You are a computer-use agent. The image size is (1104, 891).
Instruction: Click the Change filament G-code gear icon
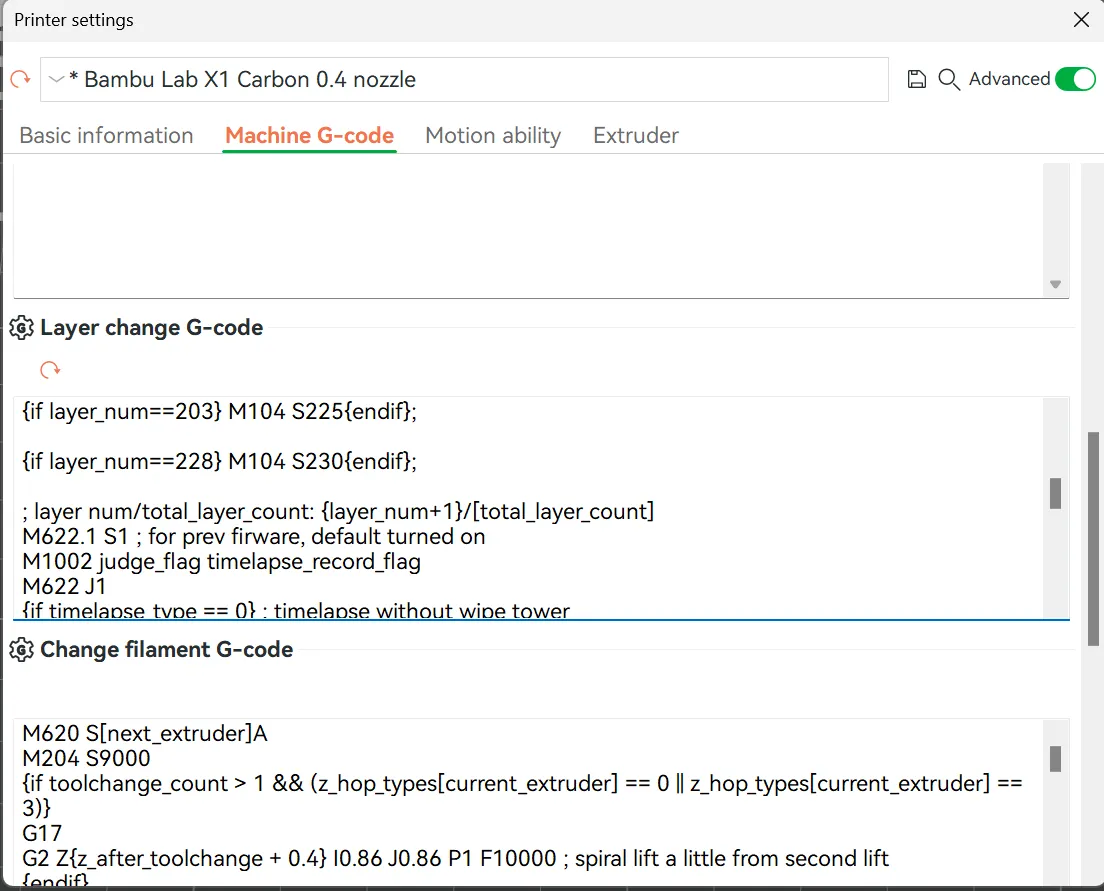[21, 650]
